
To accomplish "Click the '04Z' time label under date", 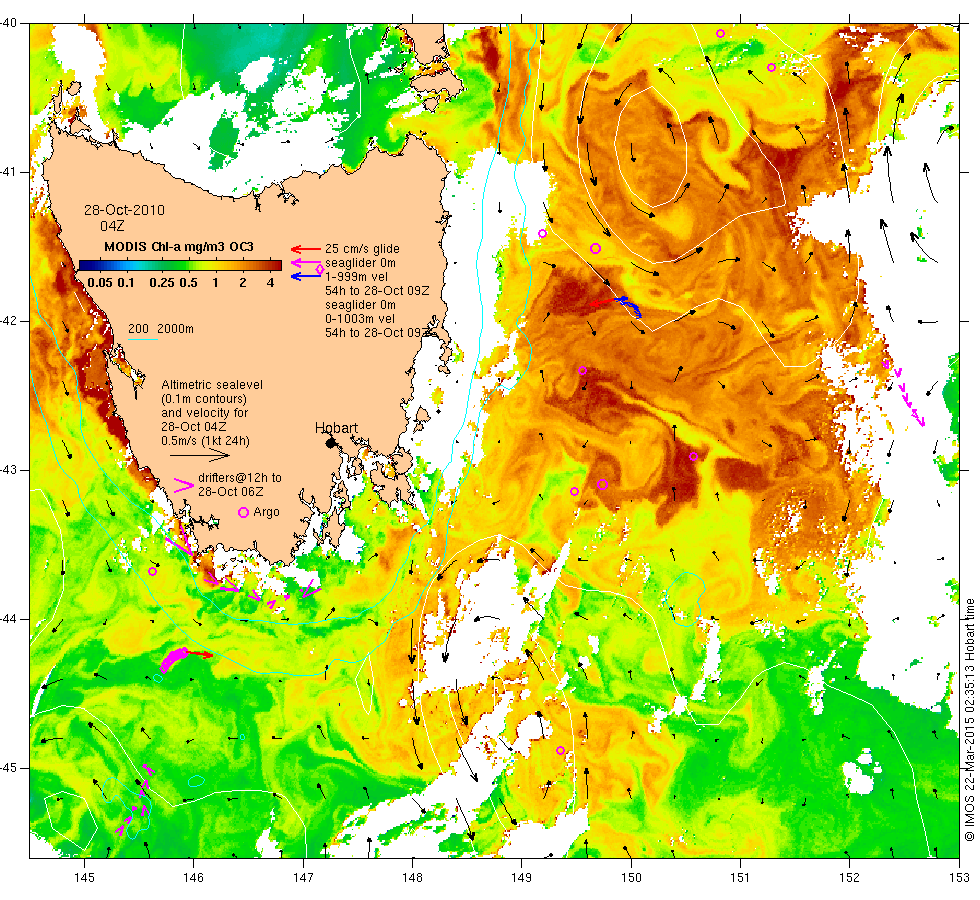I will (112, 226).
